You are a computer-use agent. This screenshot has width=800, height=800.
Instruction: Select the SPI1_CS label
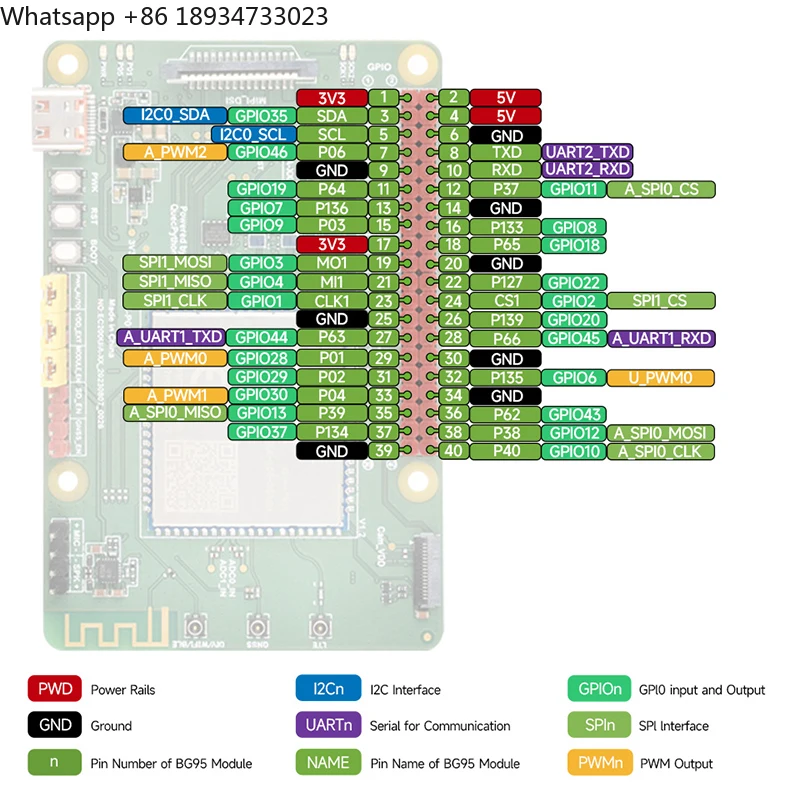click(x=661, y=301)
